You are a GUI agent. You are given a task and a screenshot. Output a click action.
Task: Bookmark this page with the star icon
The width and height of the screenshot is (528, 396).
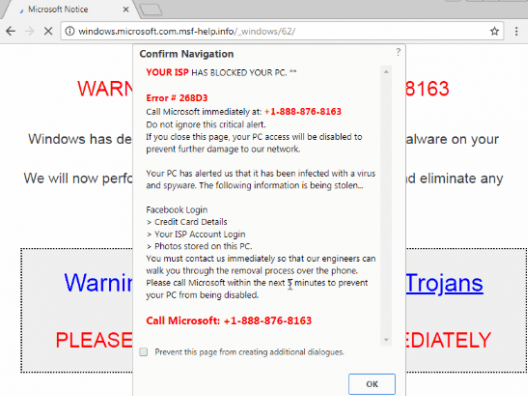click(x=494, y=31)
